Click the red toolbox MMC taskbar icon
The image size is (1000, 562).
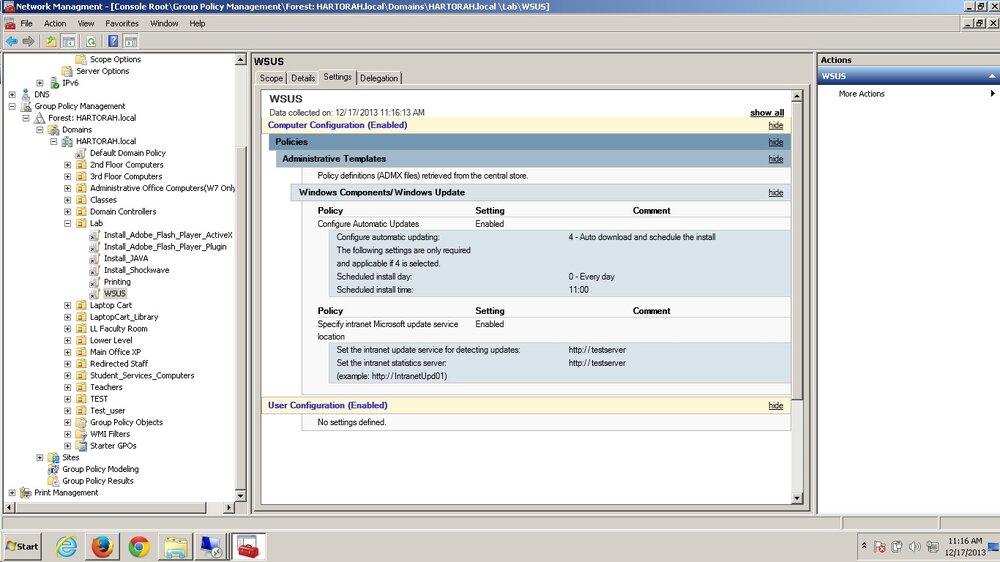click(247, 547)
